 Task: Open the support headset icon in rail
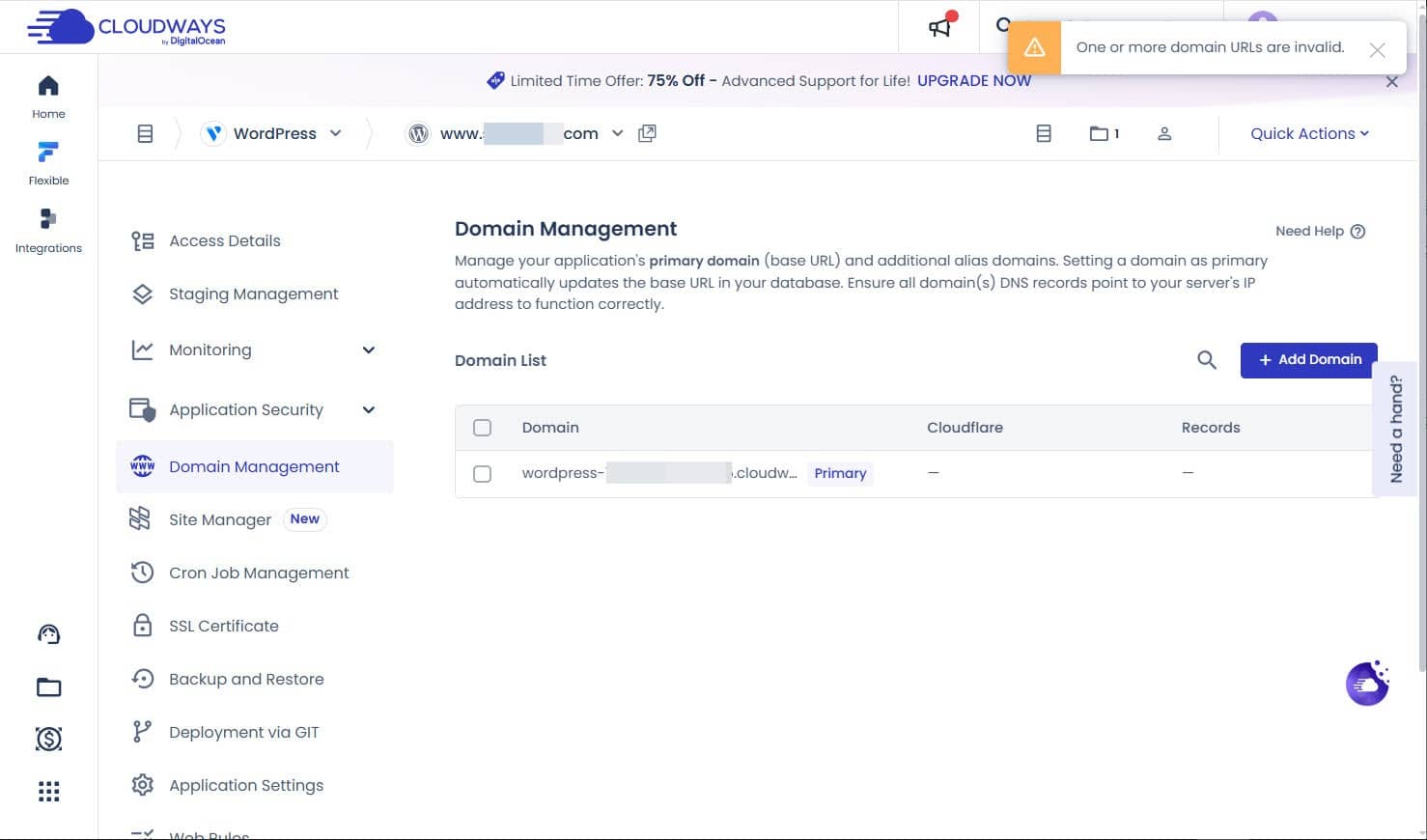(x=48, y=634)
